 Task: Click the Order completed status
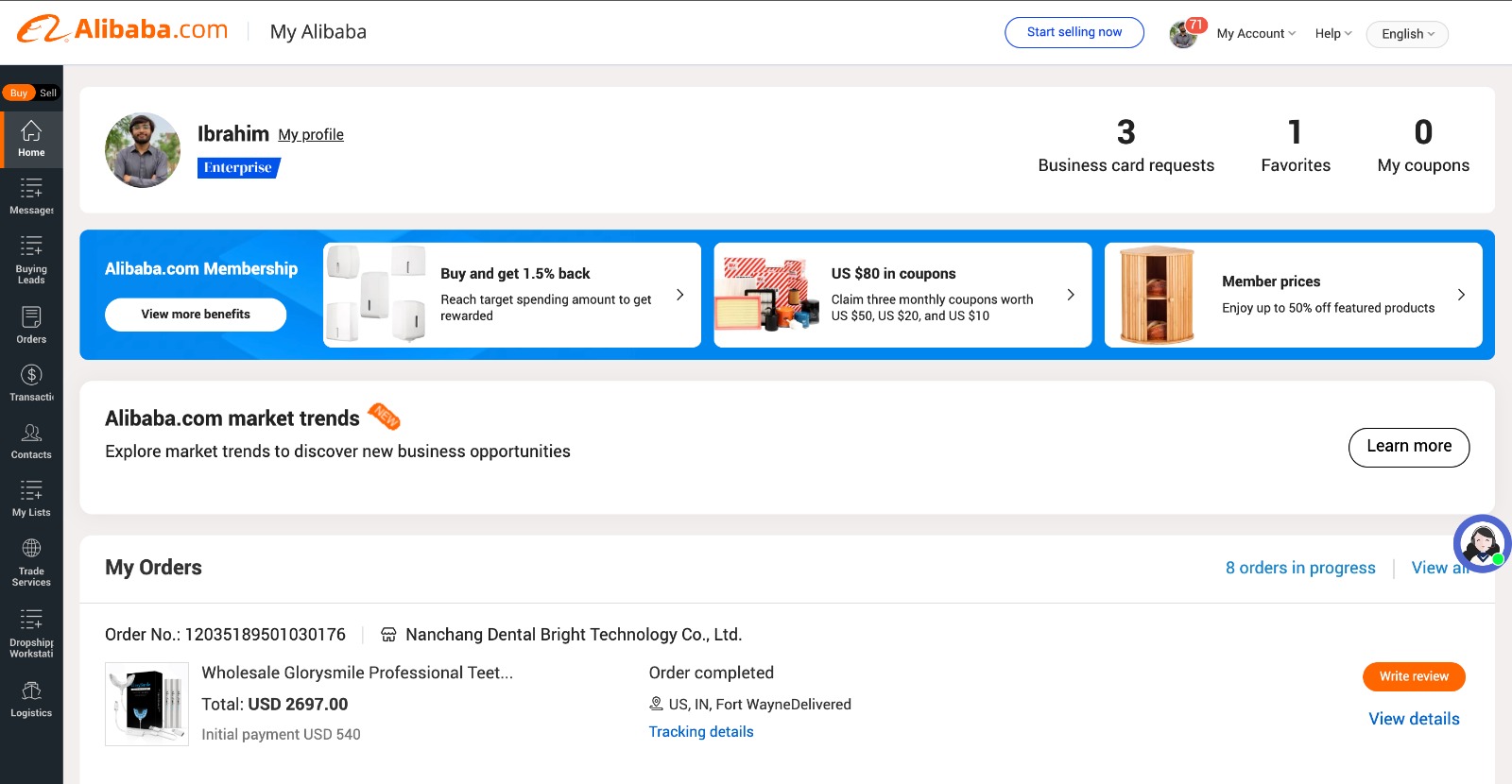point(711,673)
